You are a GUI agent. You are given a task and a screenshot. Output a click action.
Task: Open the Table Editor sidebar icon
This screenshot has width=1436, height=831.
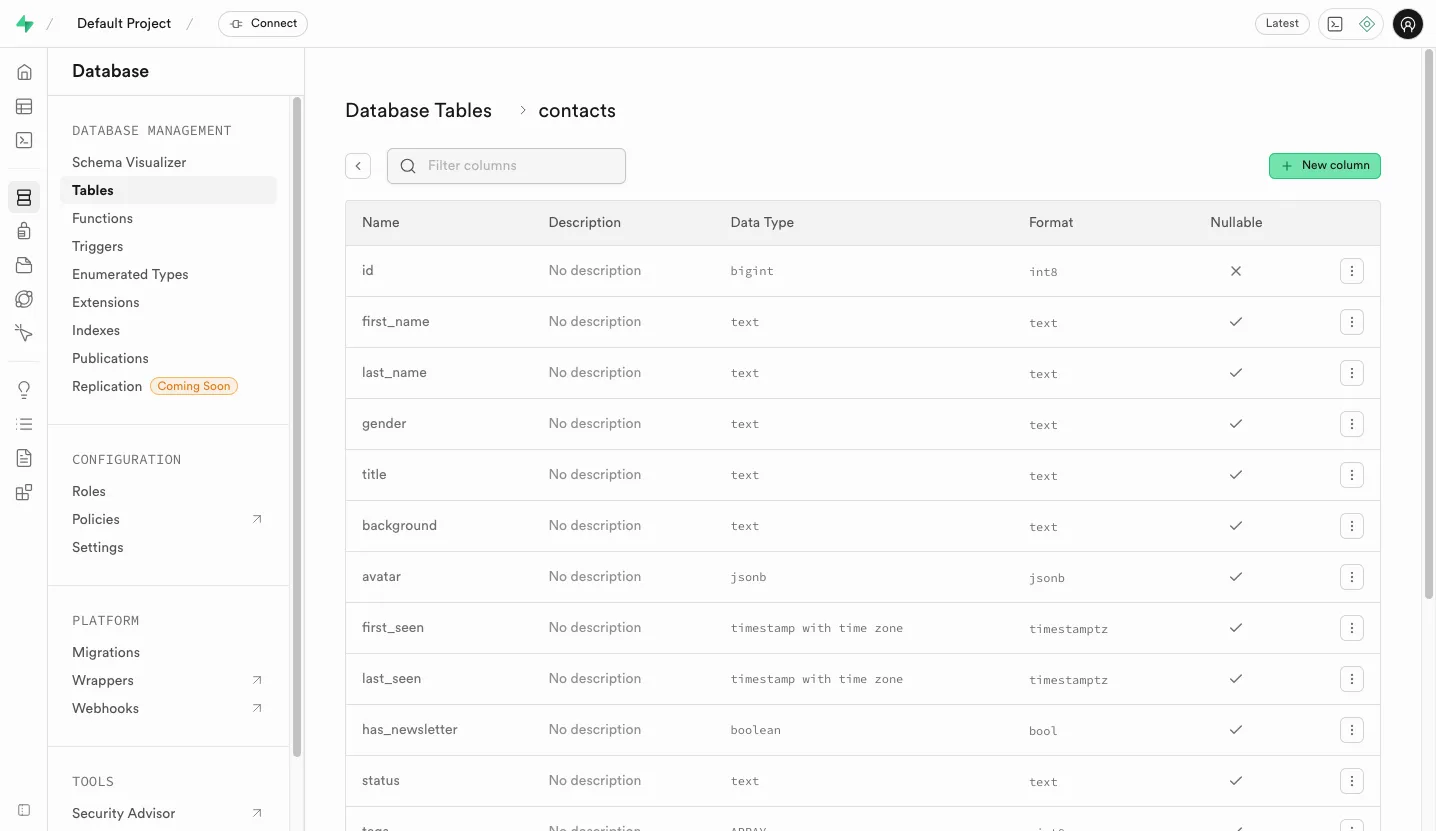[24, 106]
